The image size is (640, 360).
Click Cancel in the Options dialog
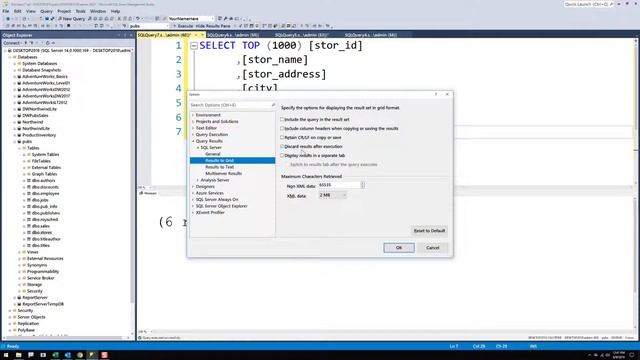click(x=432, y=248)
